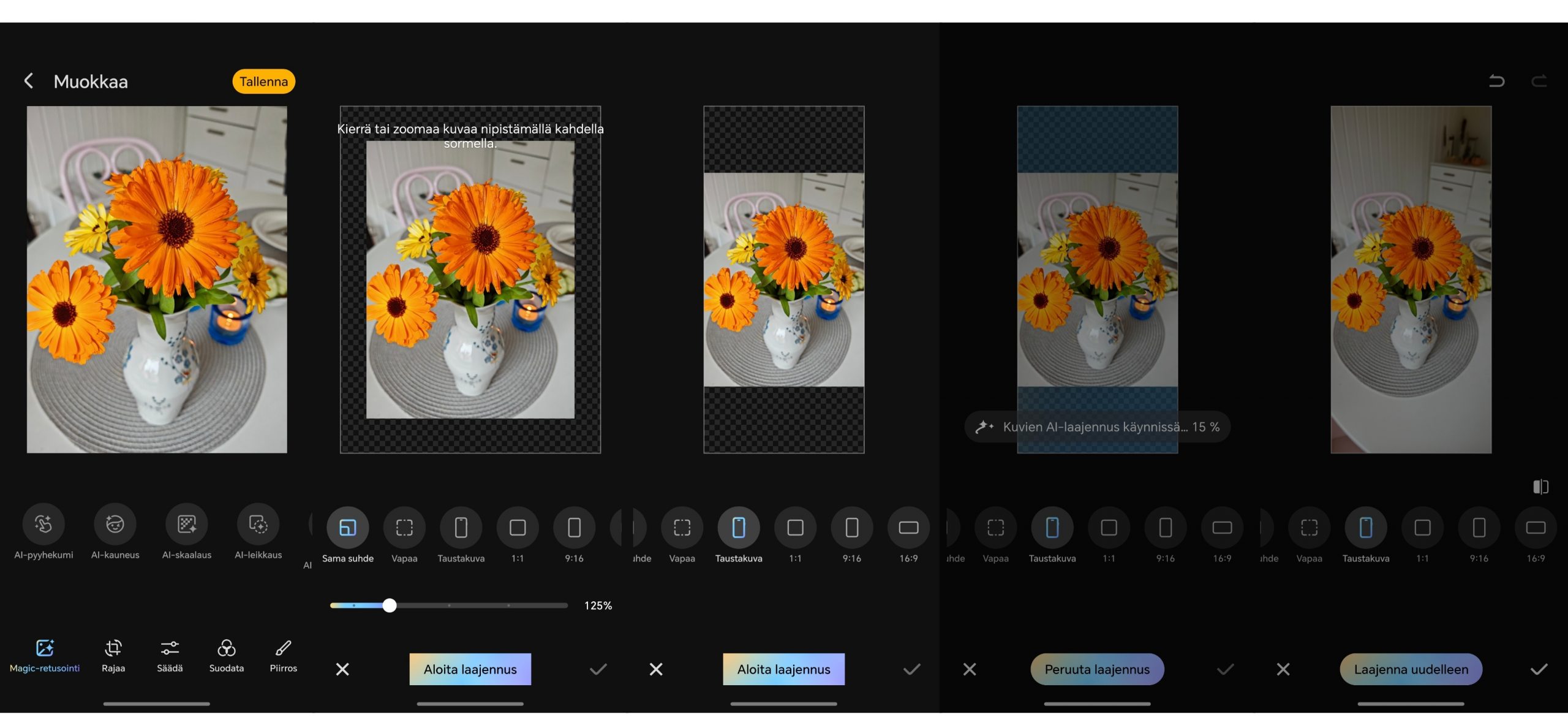Image resolution: width=1568 pixels, height=725 pixels.
Task: Select the AI-skaalaus upscale tool
Action: (x=187, y=524)
